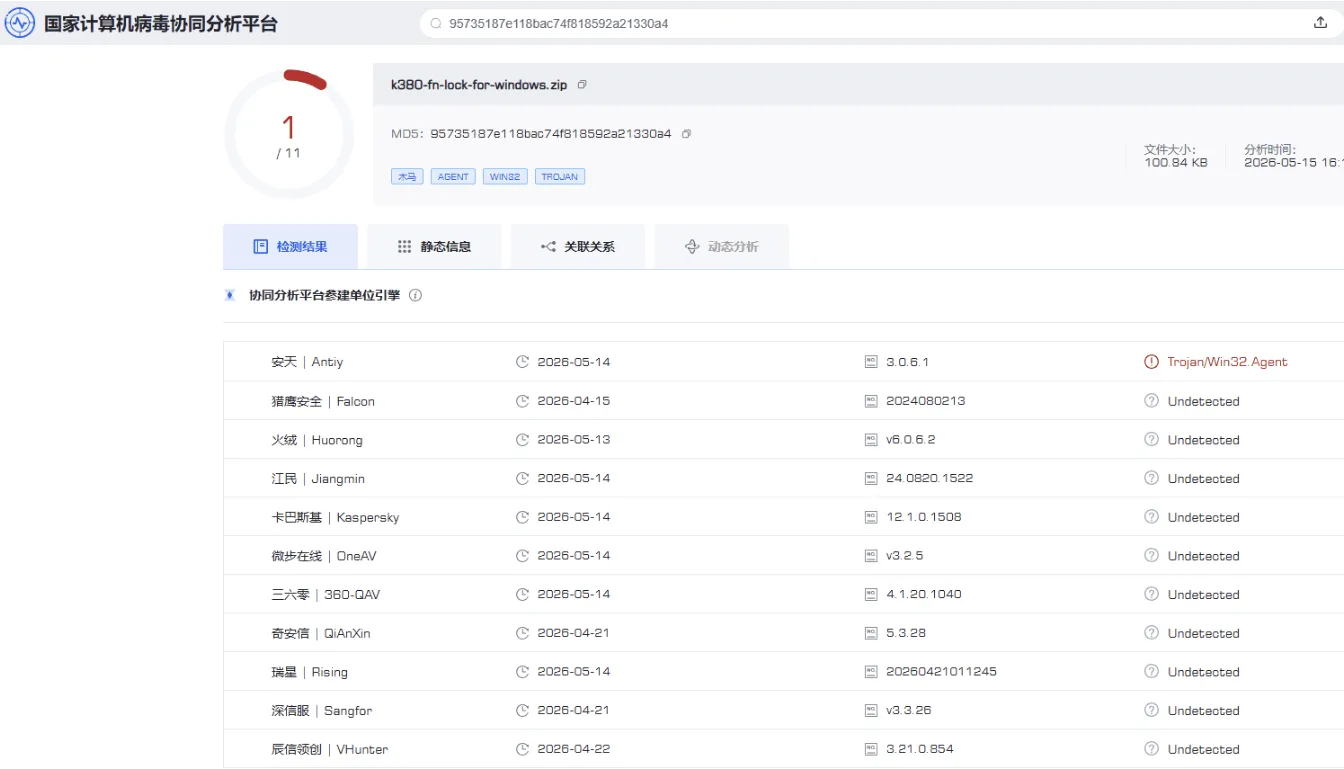Click the version 3.21.0.854 in VHunter row
Image resolution: width=1344 pixels, height=769 pixels.
pos(920,749)
